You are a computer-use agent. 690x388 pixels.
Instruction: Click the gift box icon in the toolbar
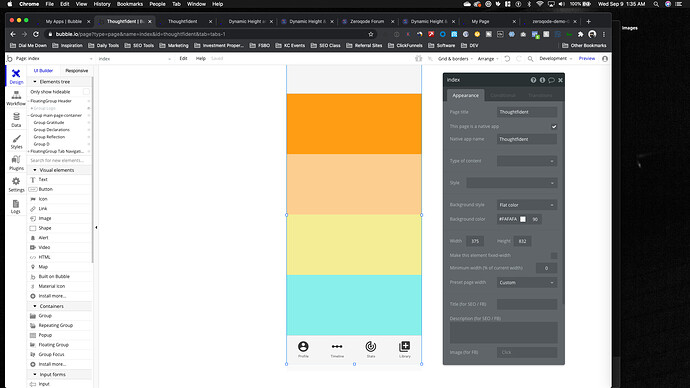pos(418,59)
